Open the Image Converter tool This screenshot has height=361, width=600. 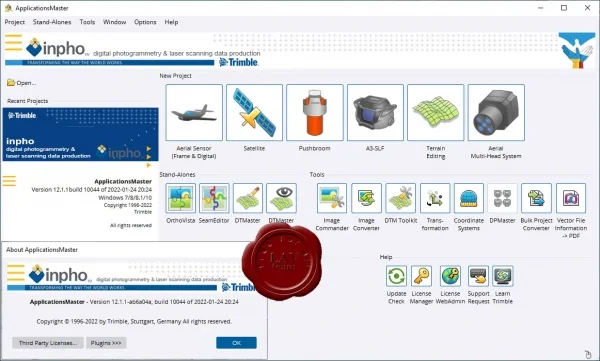point(366,198)
